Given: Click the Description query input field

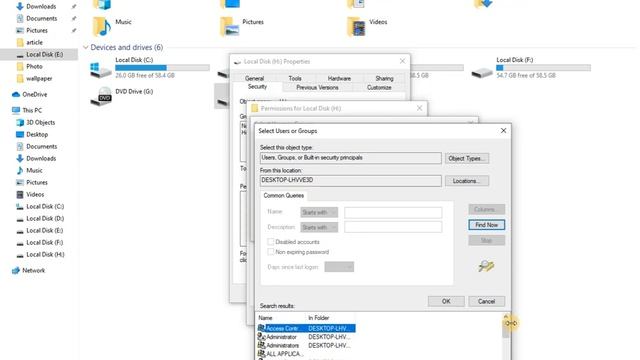Looking at the screenshot, I should point(393,227).
